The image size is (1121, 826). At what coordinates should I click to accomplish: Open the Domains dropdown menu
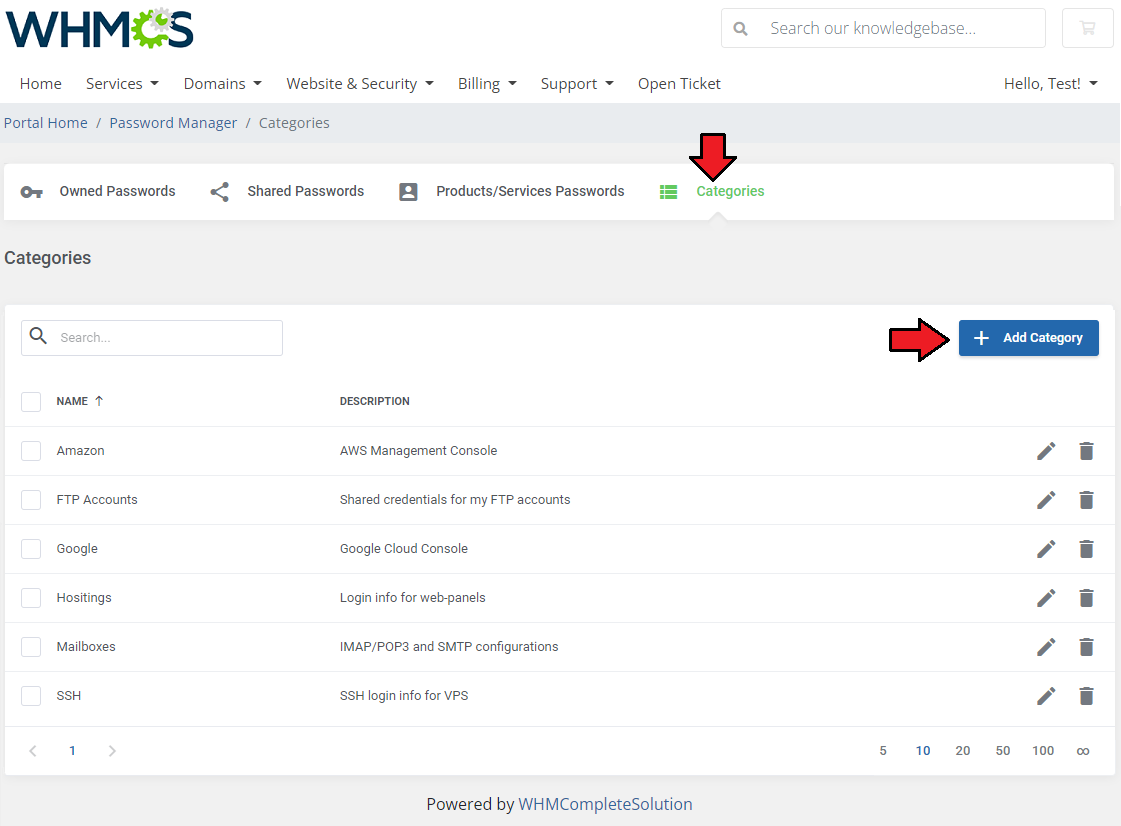[x=222, y=84]
